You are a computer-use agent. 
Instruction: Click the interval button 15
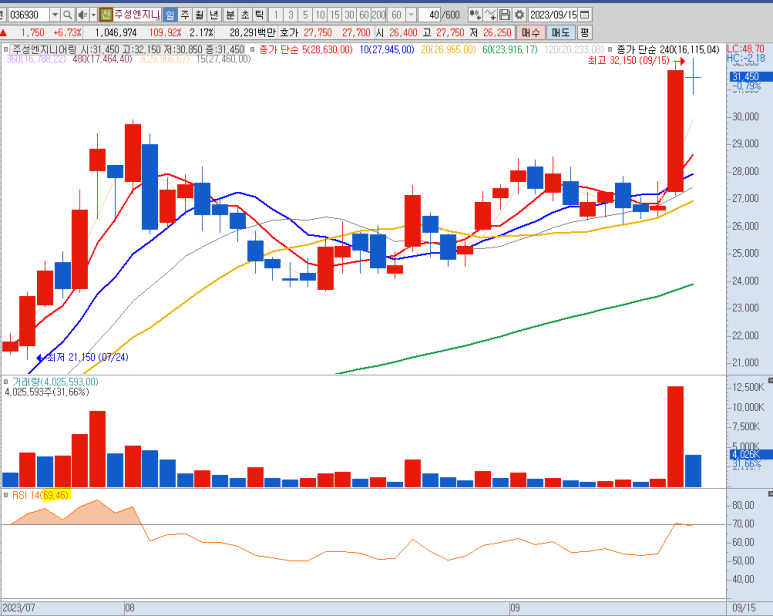point(335,15)
